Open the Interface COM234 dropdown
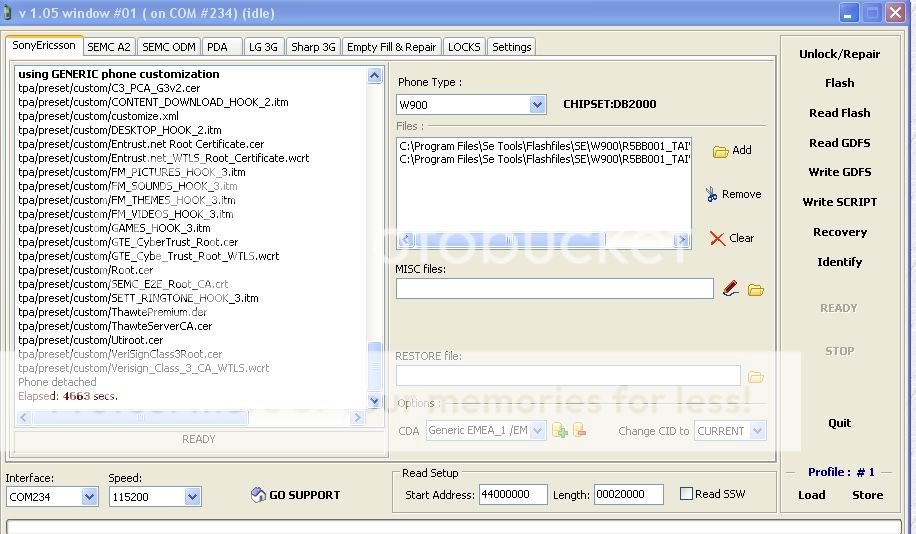The height and width of the screenshot is (534, 916). [89, 497]
